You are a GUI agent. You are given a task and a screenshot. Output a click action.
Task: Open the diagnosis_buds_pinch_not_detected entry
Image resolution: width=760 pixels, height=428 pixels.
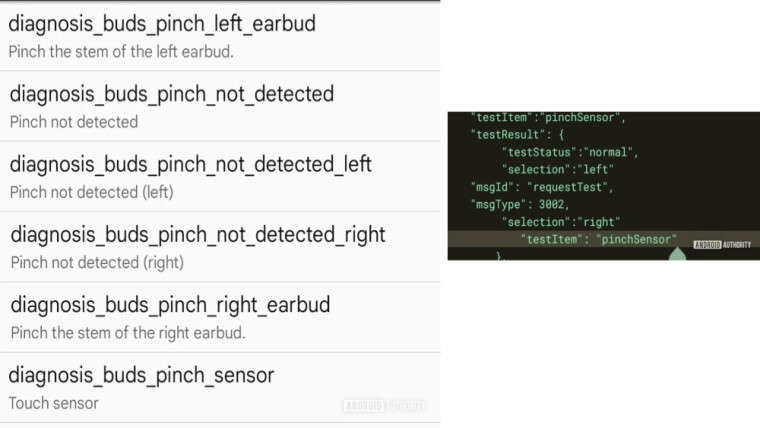(220, 106)
